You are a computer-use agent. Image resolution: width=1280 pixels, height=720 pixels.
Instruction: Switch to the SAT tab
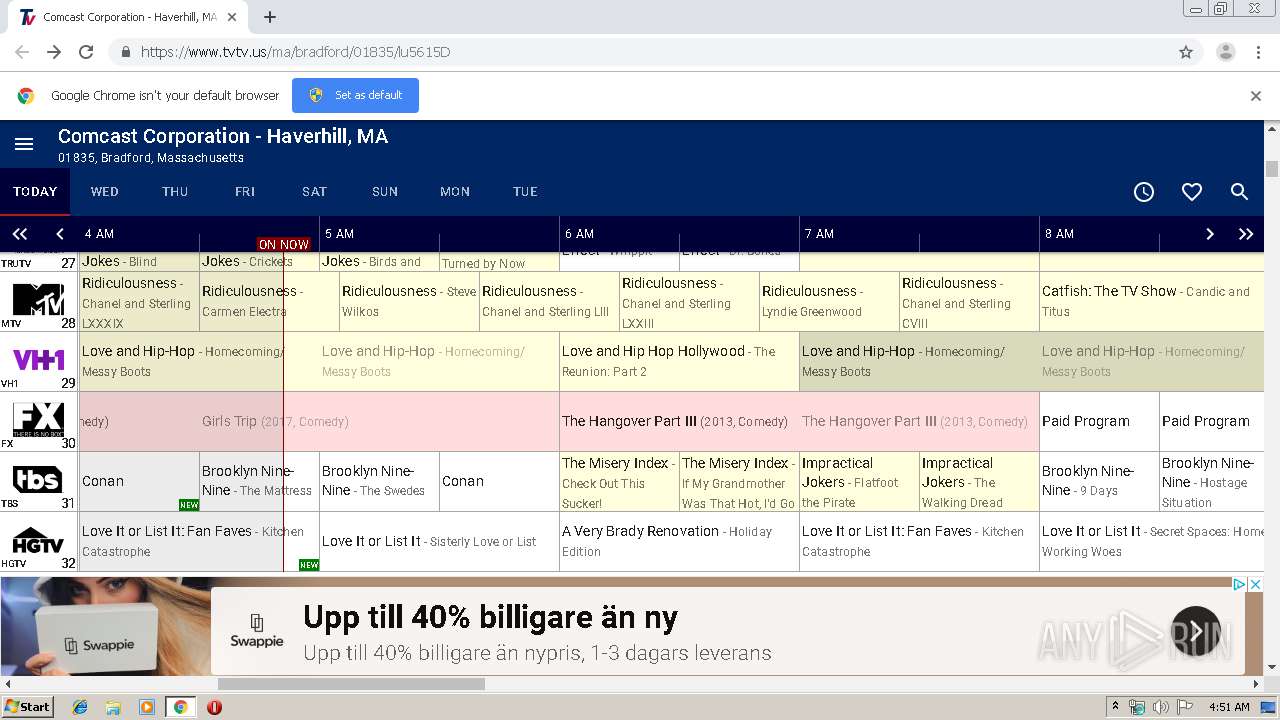(x=315, y=192)
